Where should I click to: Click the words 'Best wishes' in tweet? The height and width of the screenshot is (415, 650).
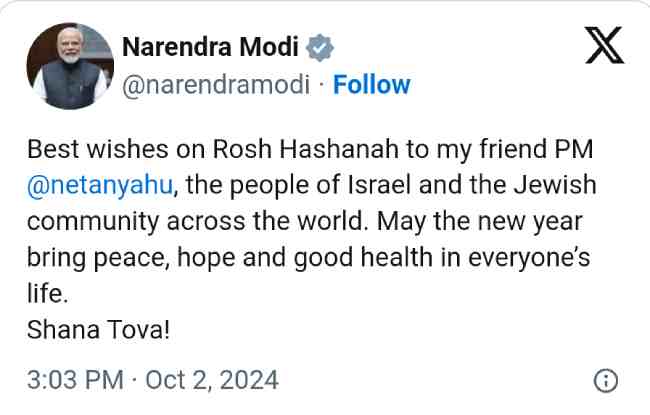98,149
